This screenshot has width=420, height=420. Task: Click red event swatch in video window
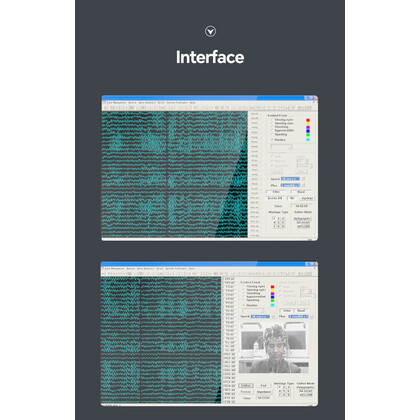coord(272,287)
